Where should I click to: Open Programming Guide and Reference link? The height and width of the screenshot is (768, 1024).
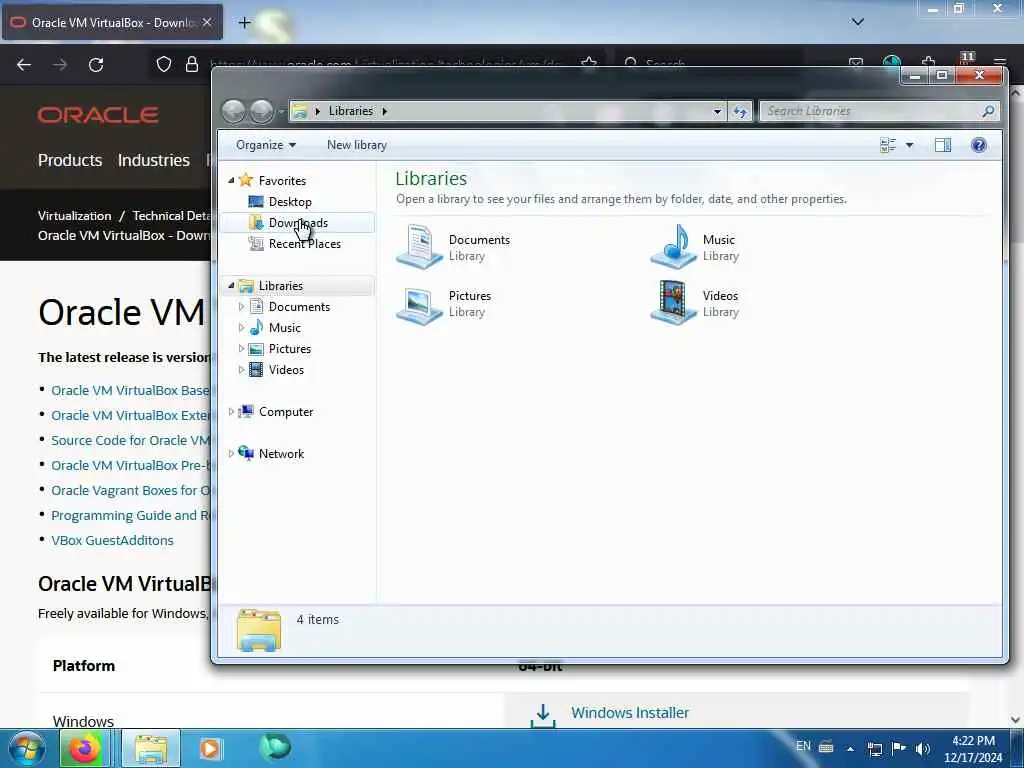(131, 515)
